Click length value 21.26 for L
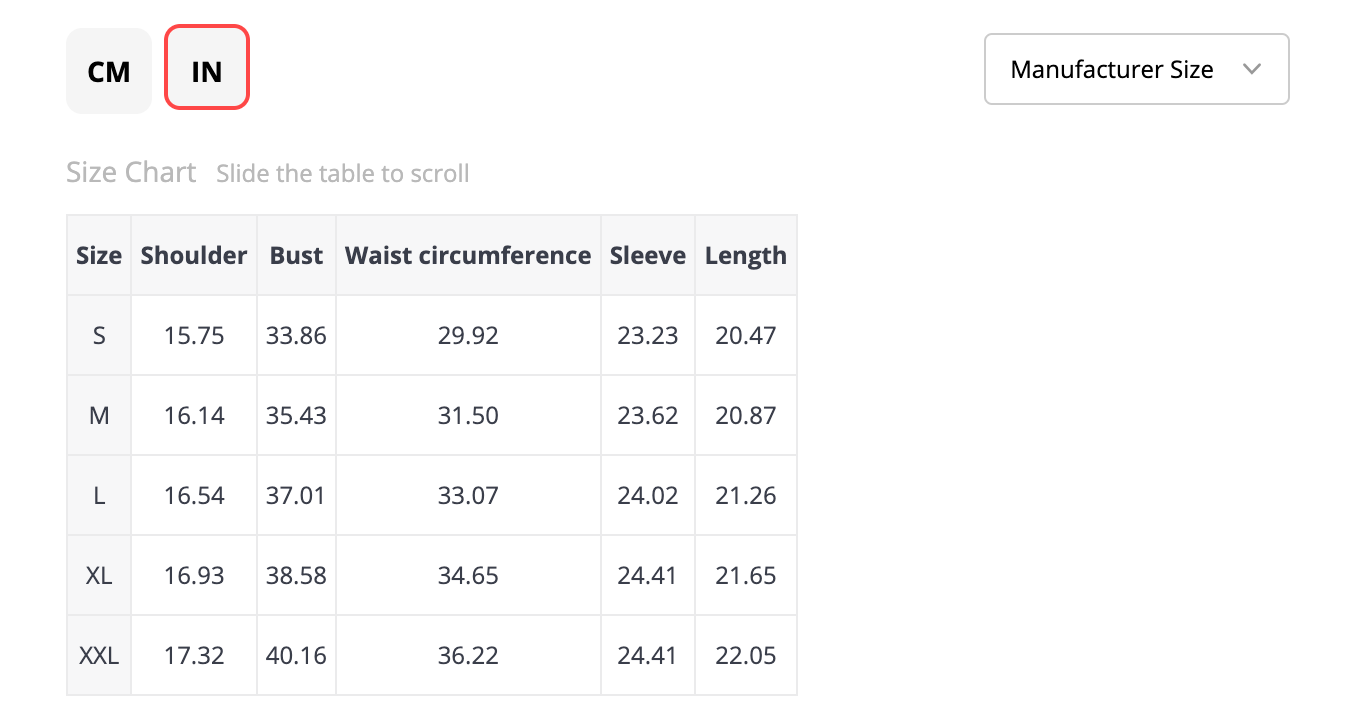The width and height of the screenshot is (1360, 714). pyautogui.click(x=746, y=495)
